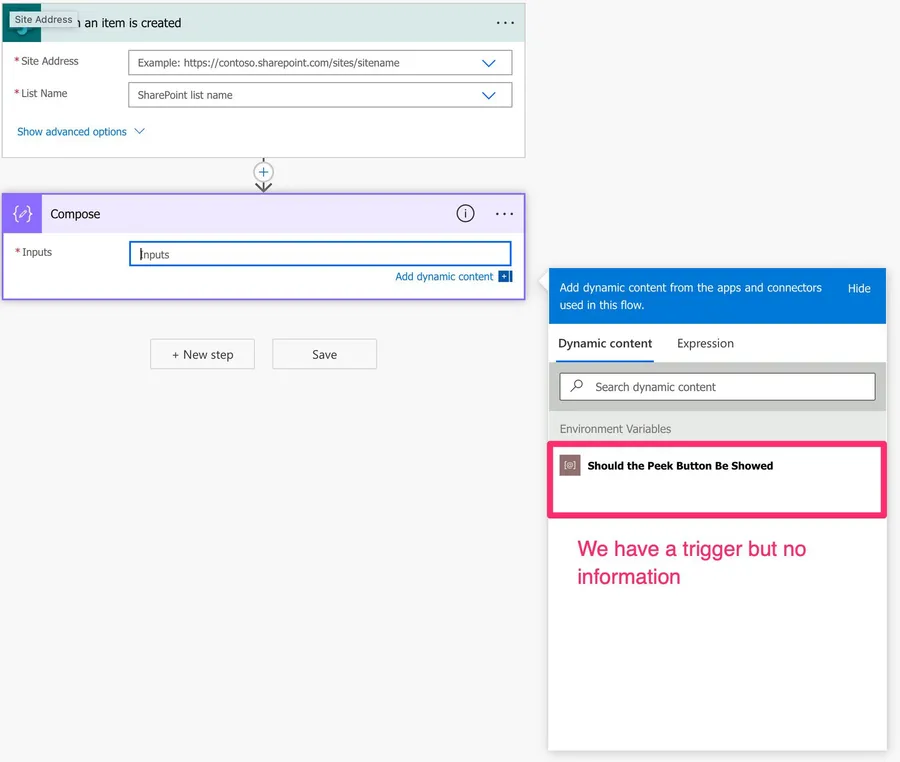Click the Add dynamic content link
Image resolution: width=900 pixels, height=762 pixels.
444,277
